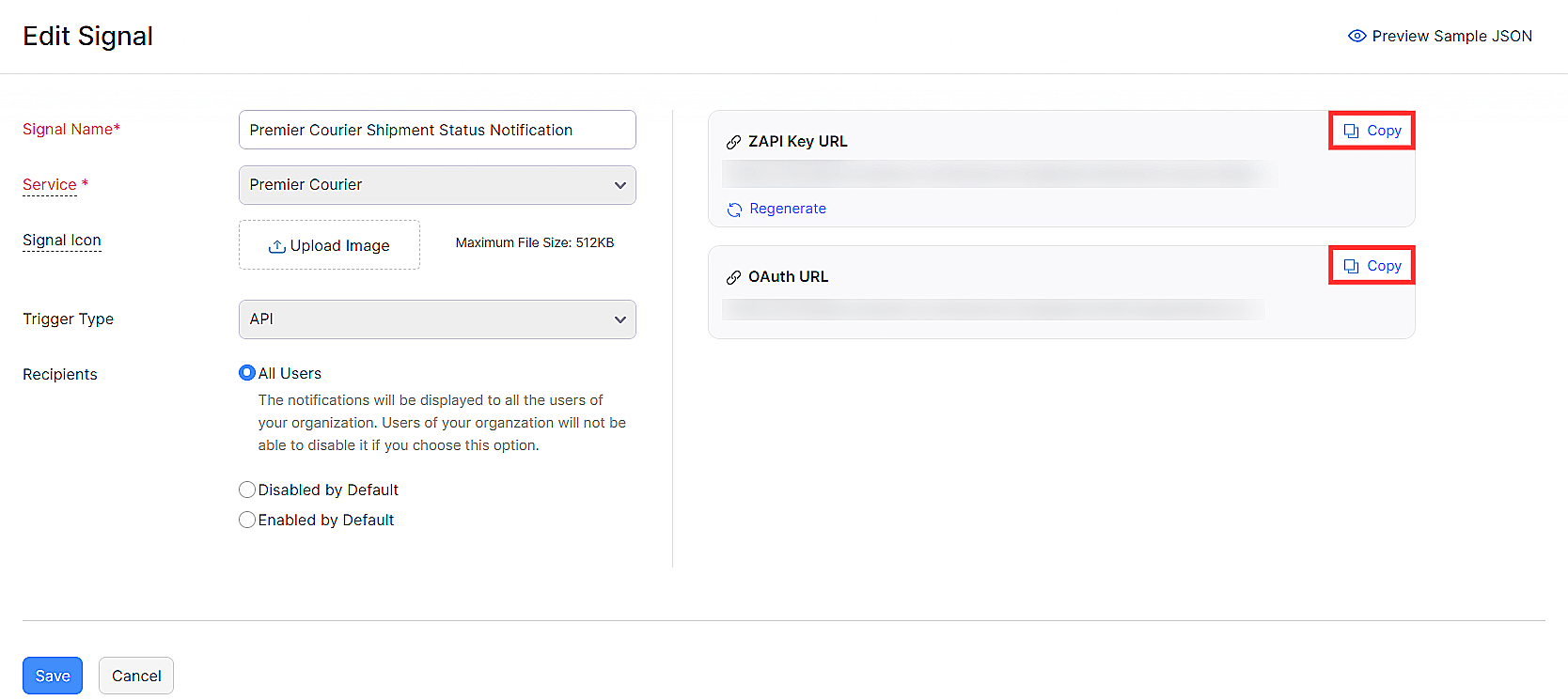Click the Regenerate link text
Viewport: 1568px width, 700px height.
tap(788, 209)
